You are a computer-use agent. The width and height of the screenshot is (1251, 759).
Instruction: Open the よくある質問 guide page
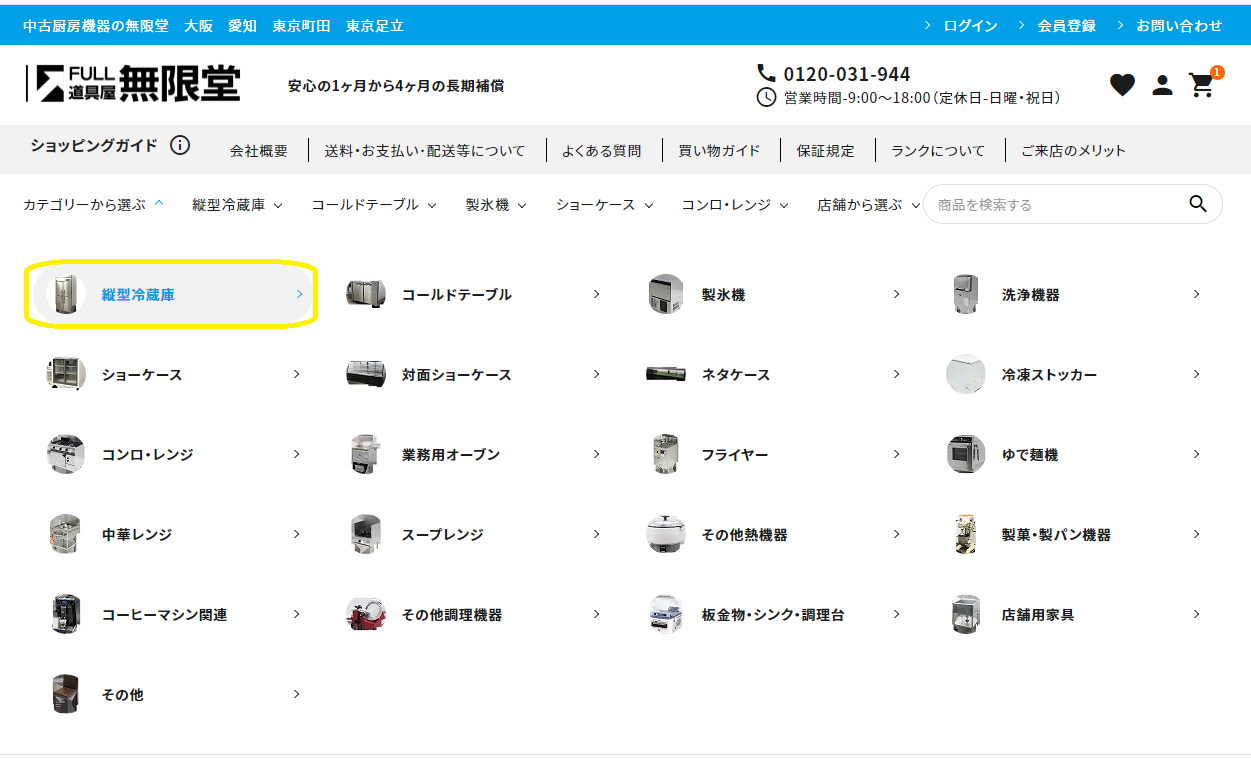601,151
